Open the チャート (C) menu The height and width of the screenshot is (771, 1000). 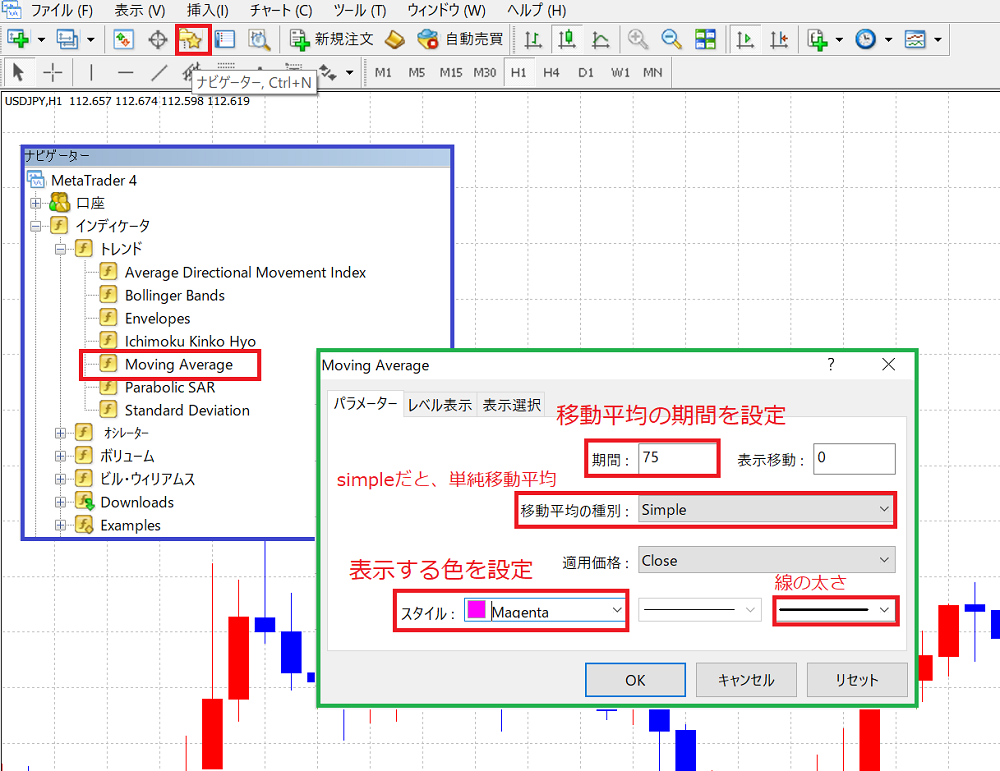click(x=281, y=10)
